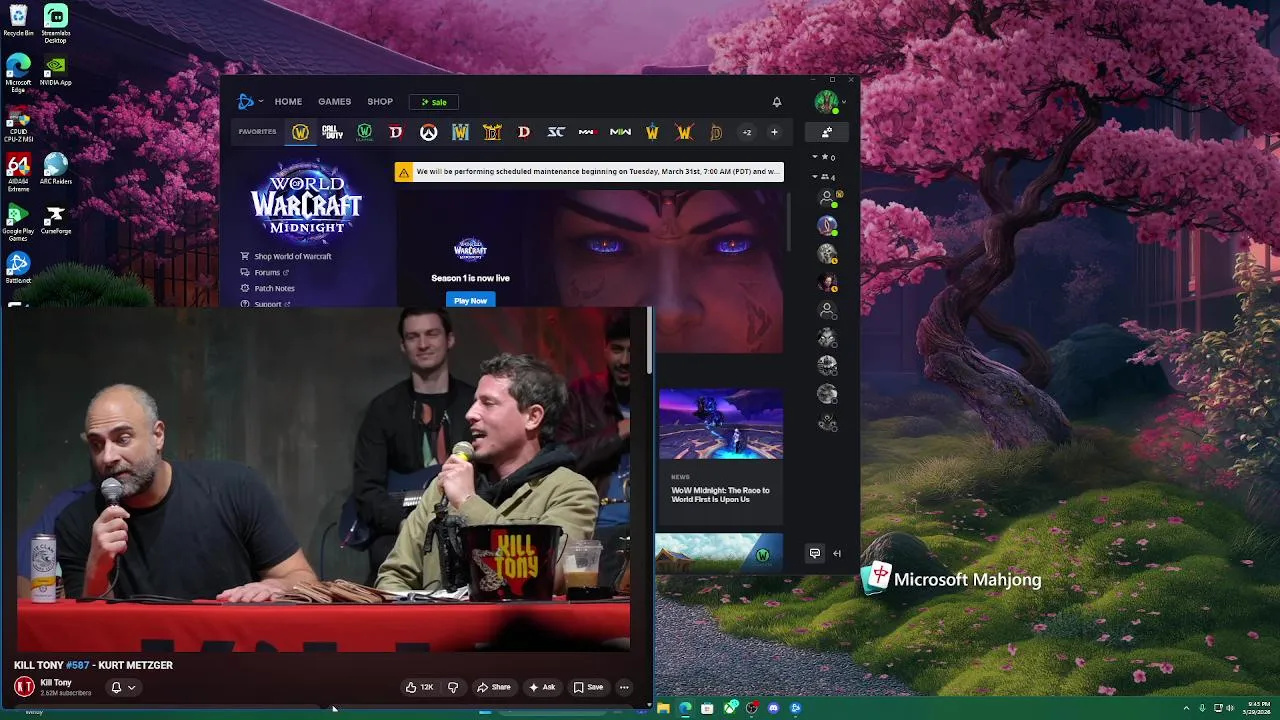Like the Kill Tony video

pos(419,687)
